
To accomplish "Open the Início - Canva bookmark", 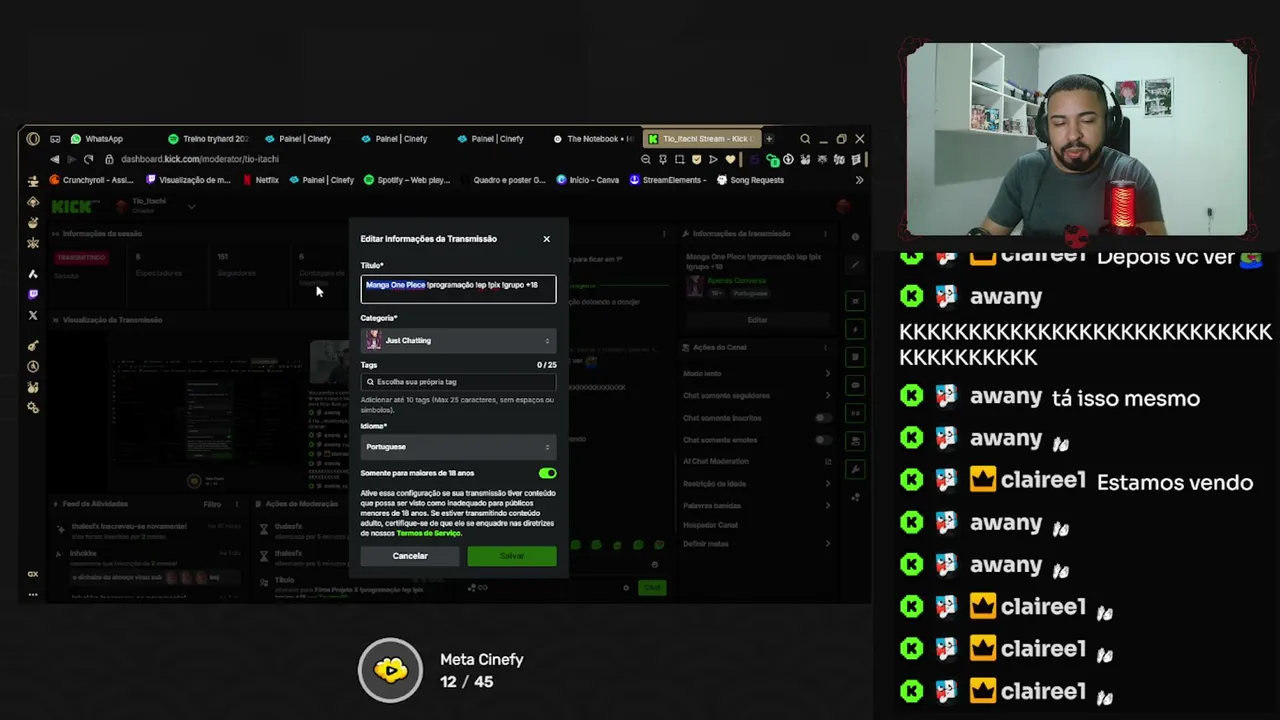I will [x=588, y=180].
